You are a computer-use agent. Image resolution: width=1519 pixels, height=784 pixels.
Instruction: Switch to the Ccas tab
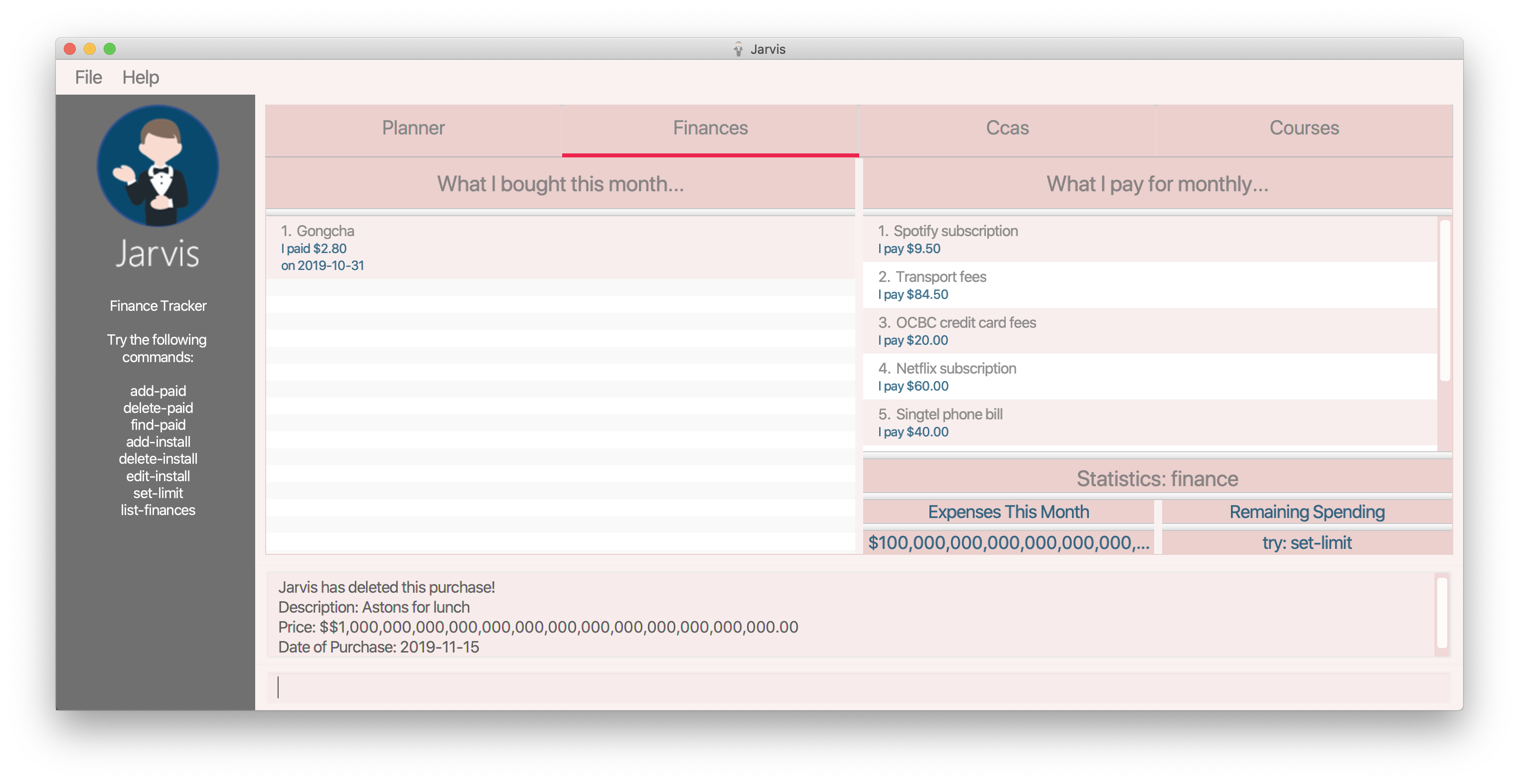pos(1007,129)
